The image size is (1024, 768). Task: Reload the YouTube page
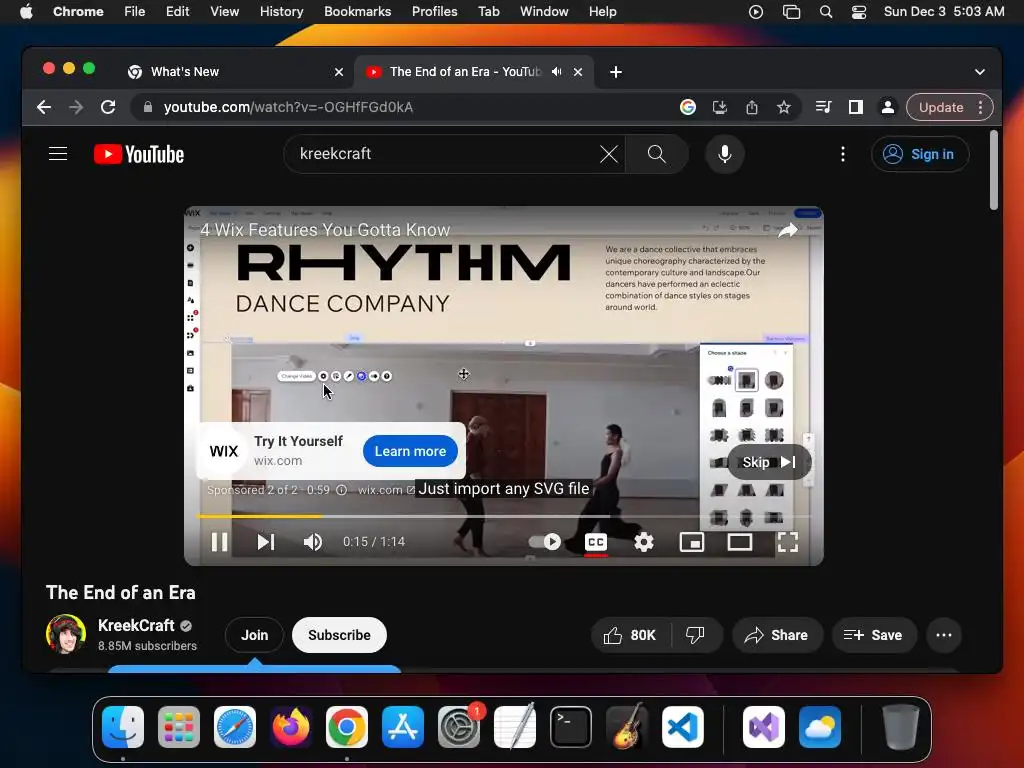coord(108,107)
